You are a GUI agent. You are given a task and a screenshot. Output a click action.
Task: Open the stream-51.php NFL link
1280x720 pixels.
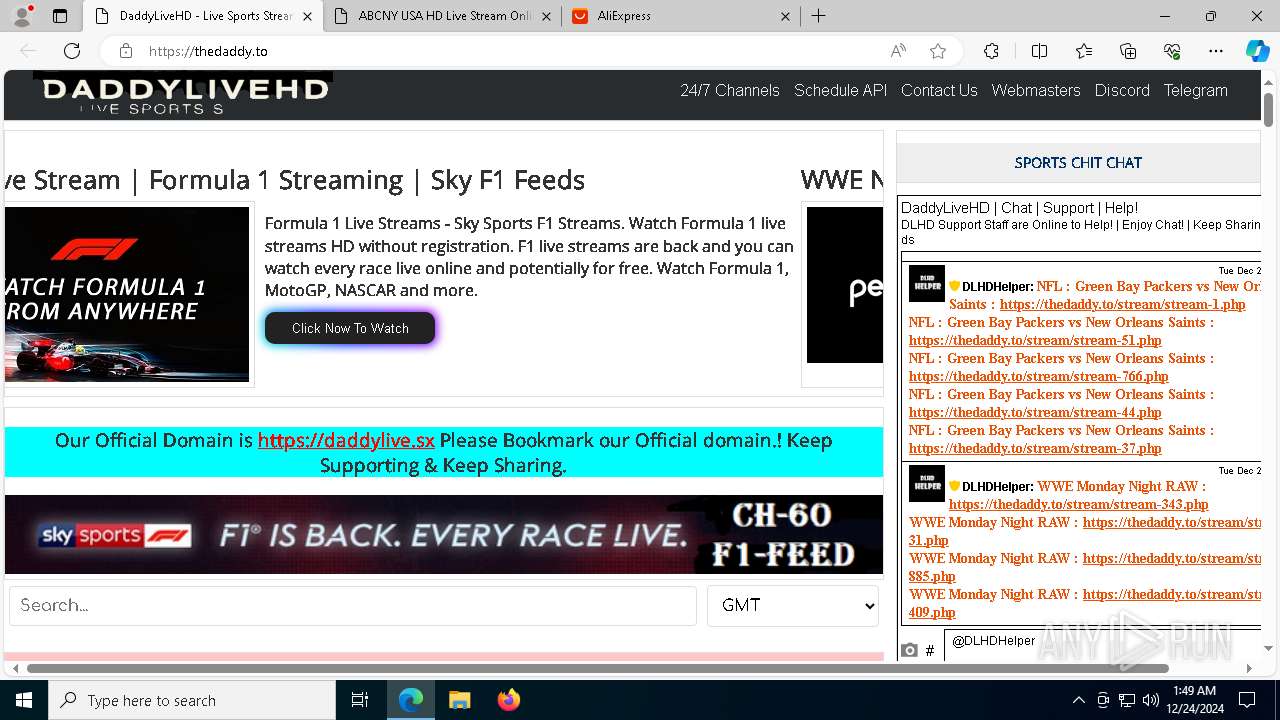pos(1035,340)
